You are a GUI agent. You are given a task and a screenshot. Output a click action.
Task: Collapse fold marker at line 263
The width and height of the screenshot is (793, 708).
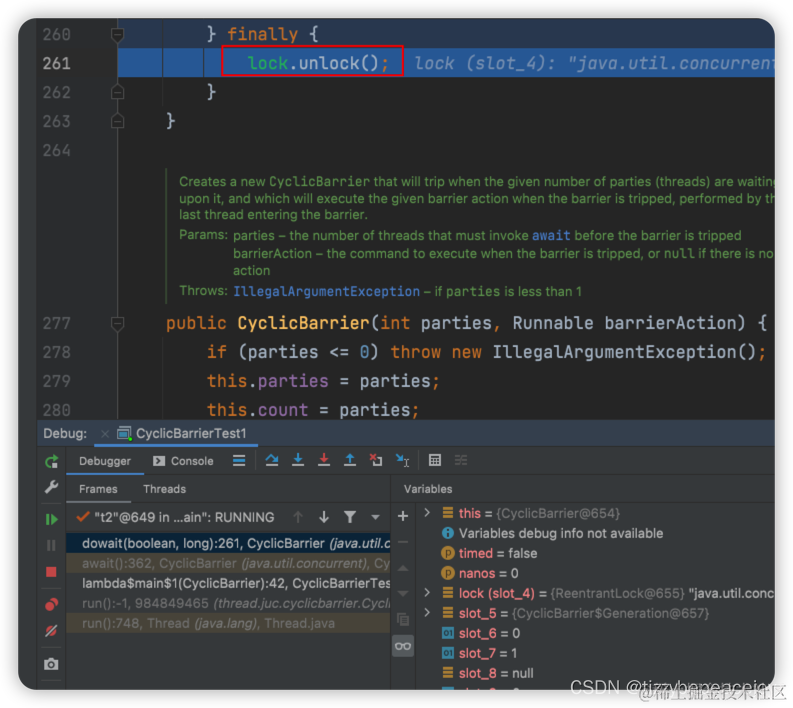click(117, 121)
